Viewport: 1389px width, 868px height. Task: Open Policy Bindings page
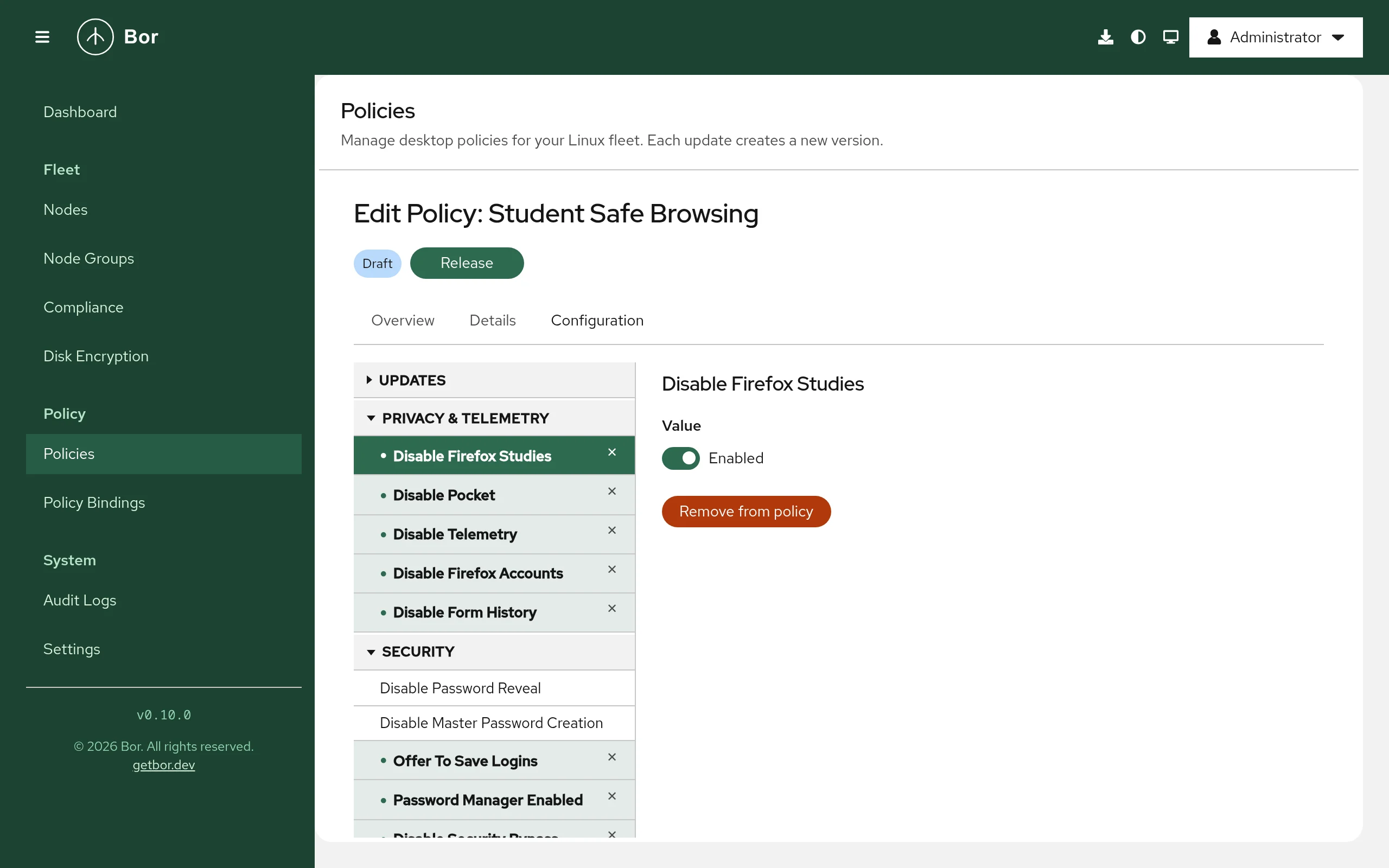[x=163, y=502]
